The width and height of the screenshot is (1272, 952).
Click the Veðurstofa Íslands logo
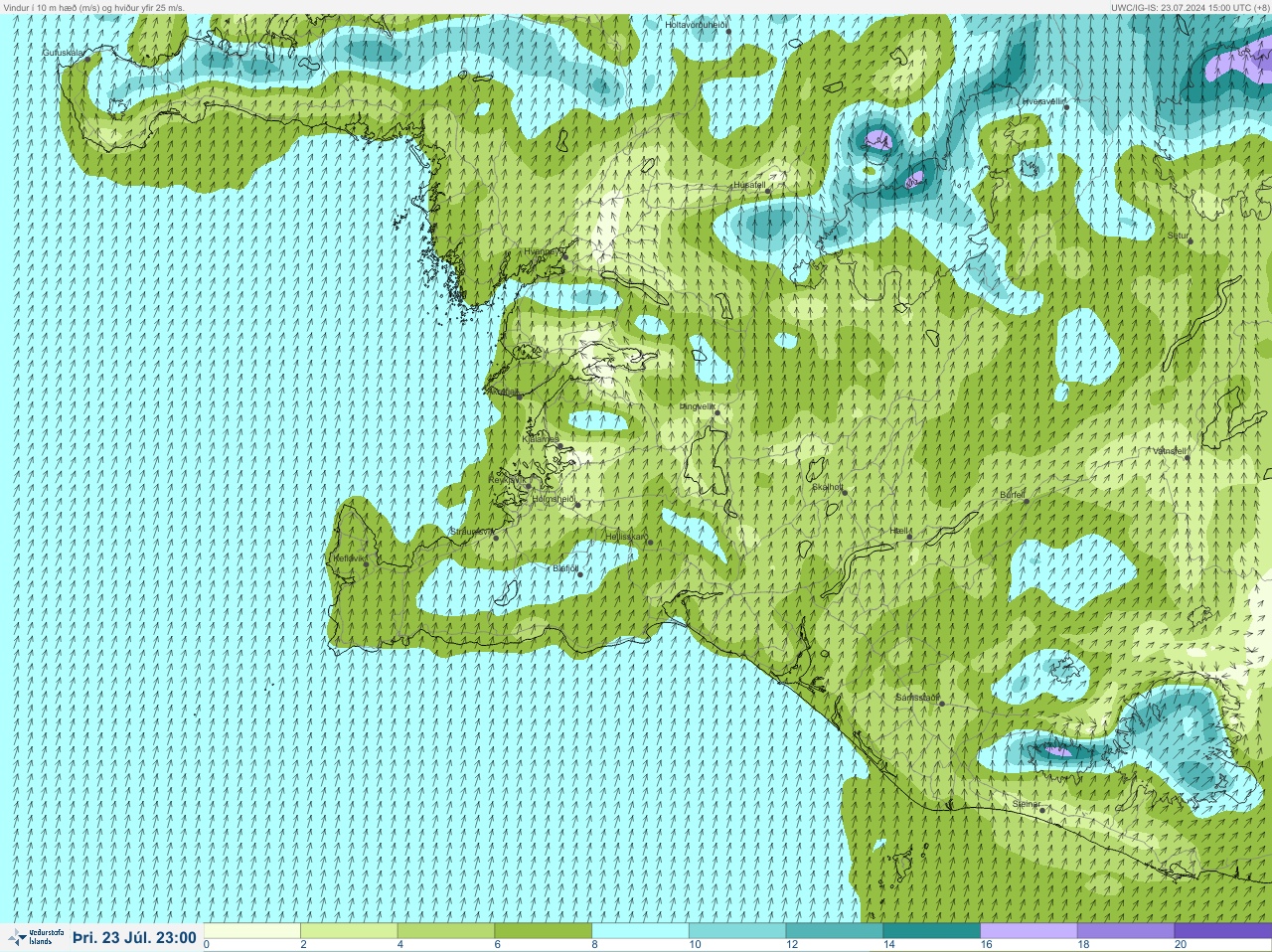[35, 937]
